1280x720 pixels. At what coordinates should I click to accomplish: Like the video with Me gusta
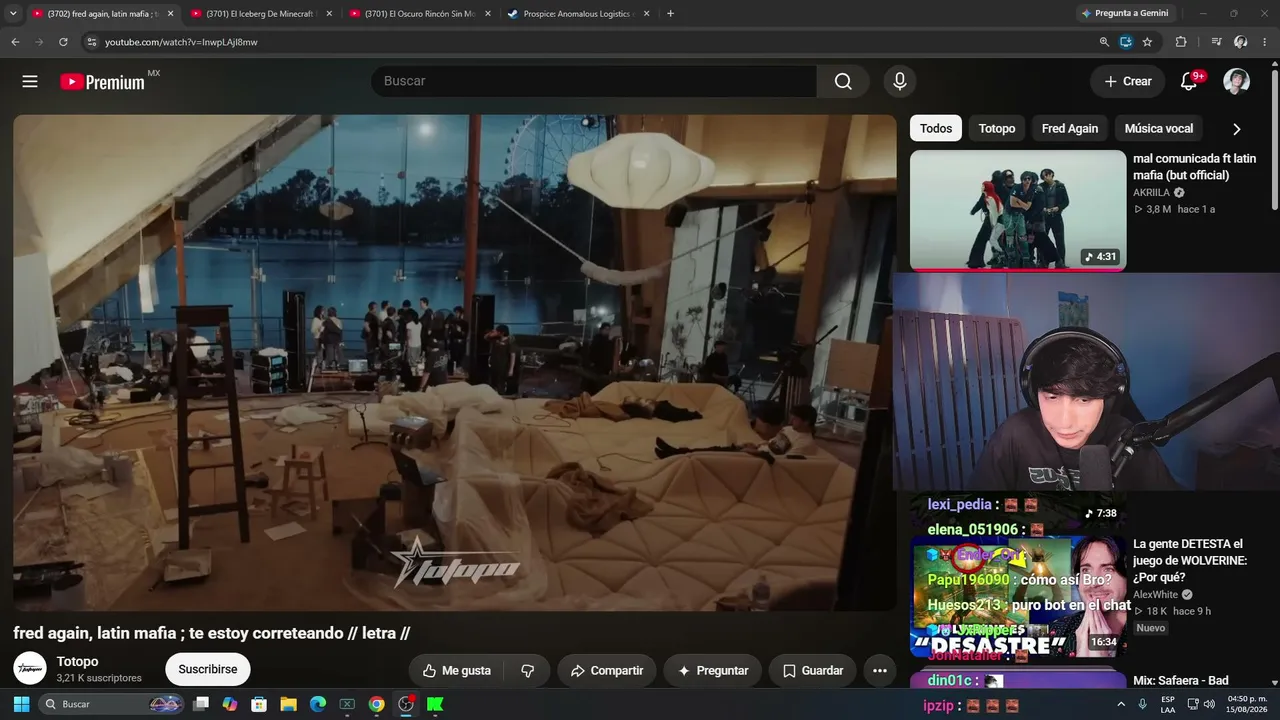[x=456, y=671]
